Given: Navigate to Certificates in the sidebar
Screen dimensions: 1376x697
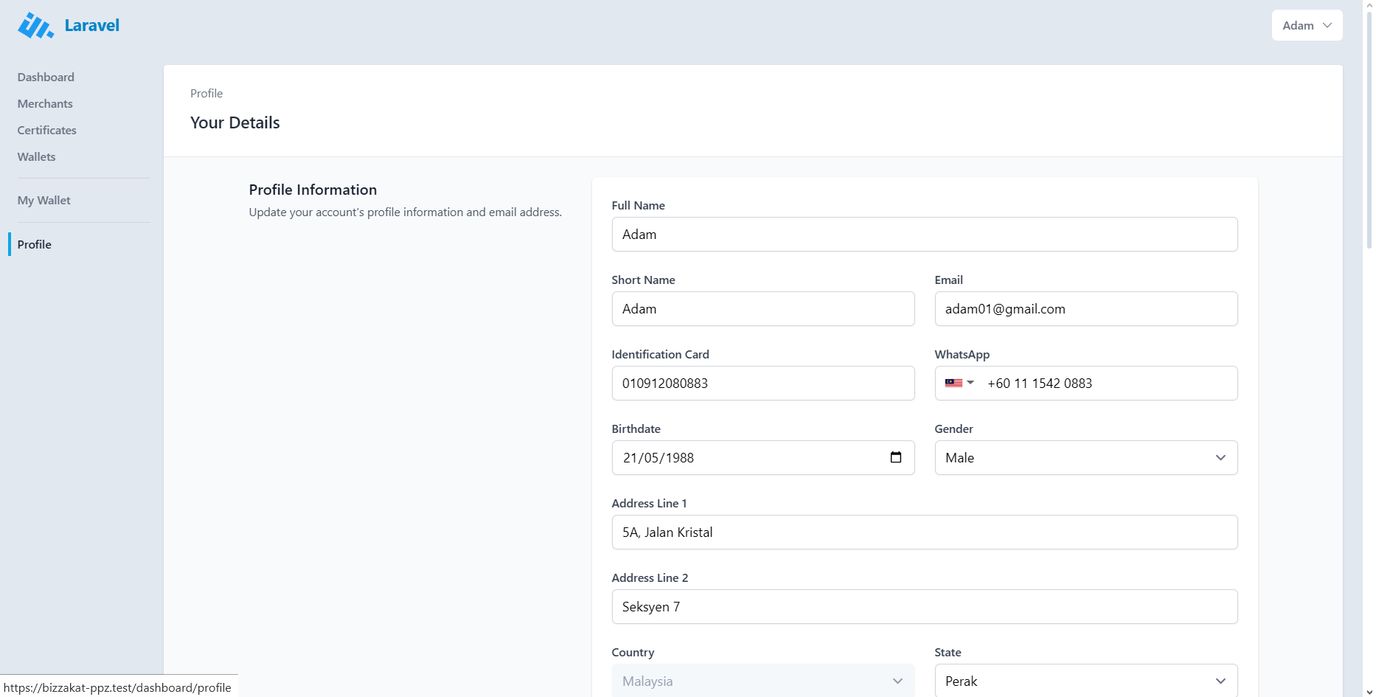Looking at the screenshot, I should (x=46, y=129).
